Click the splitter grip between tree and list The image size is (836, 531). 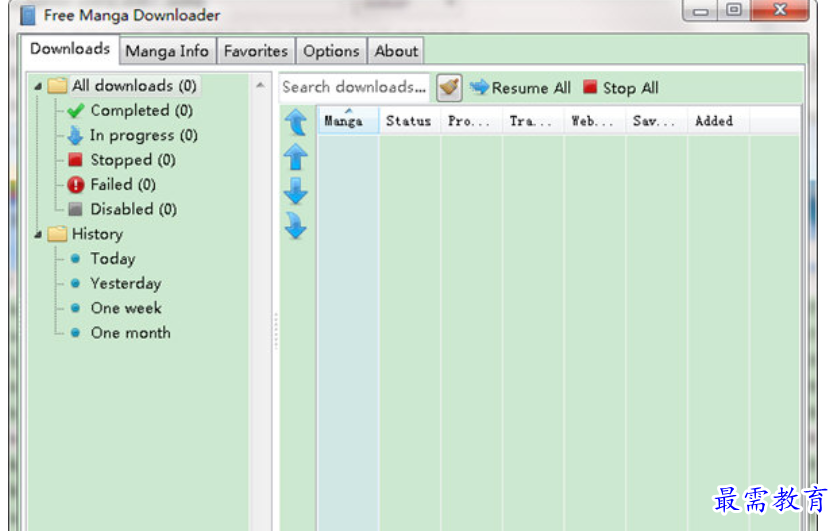click(x=276, y=331)
